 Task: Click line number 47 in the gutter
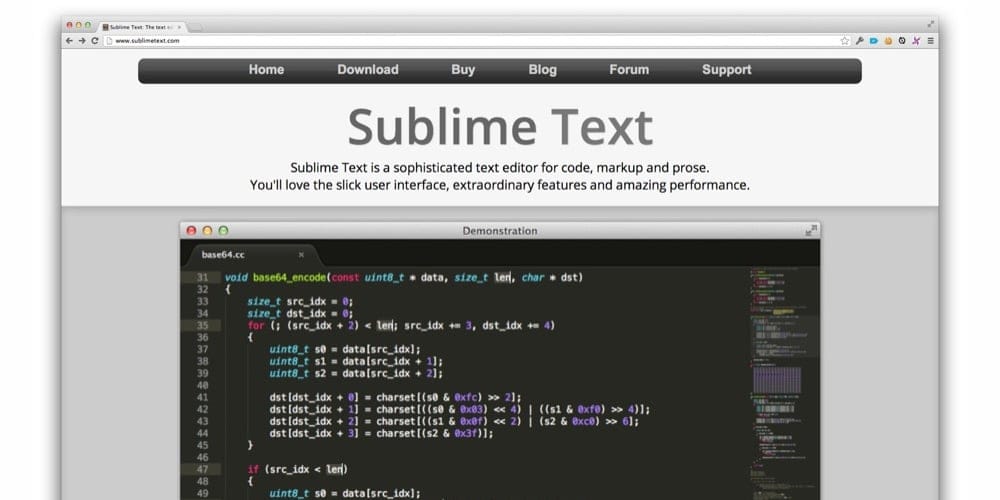coord(202,469)
